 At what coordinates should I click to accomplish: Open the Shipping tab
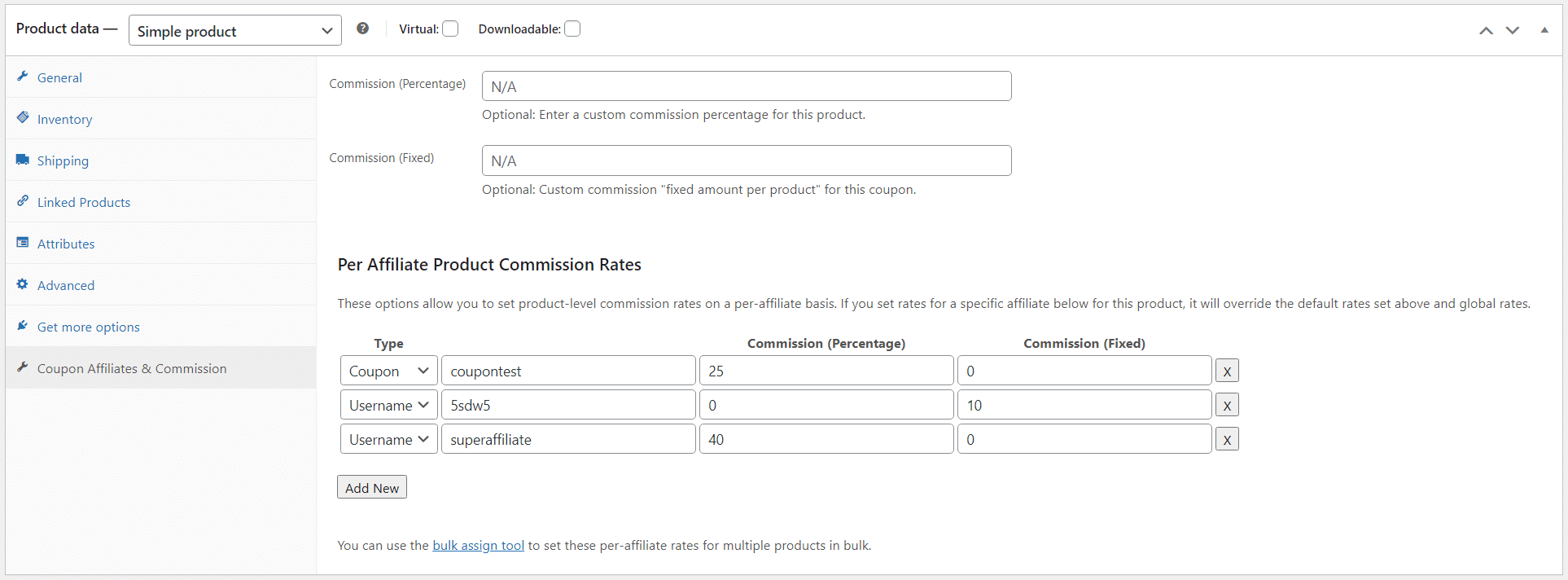pyautogui.click(x=161, y=160)
